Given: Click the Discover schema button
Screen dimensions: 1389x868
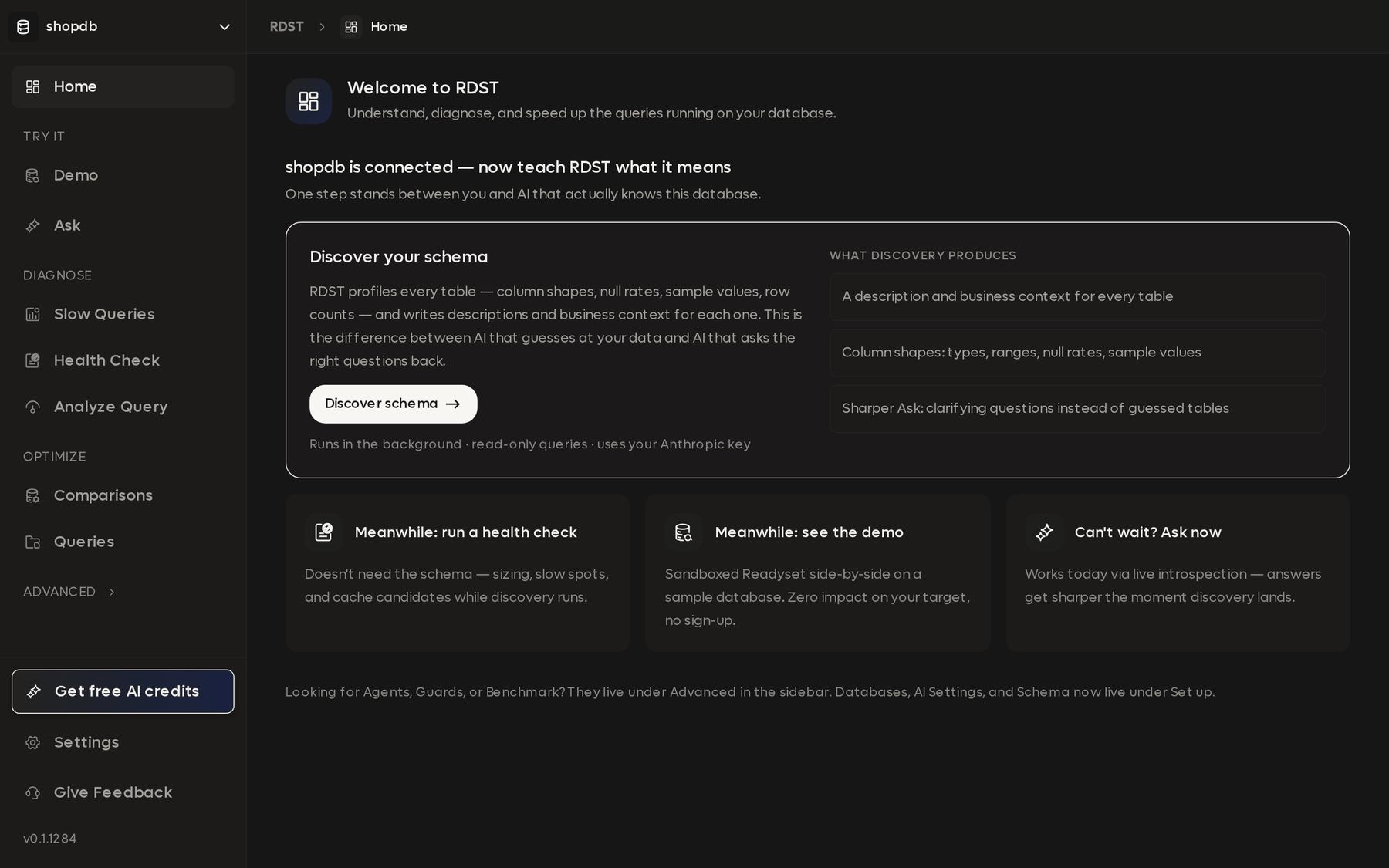Looking at the screenshot, I should [394, 404].
